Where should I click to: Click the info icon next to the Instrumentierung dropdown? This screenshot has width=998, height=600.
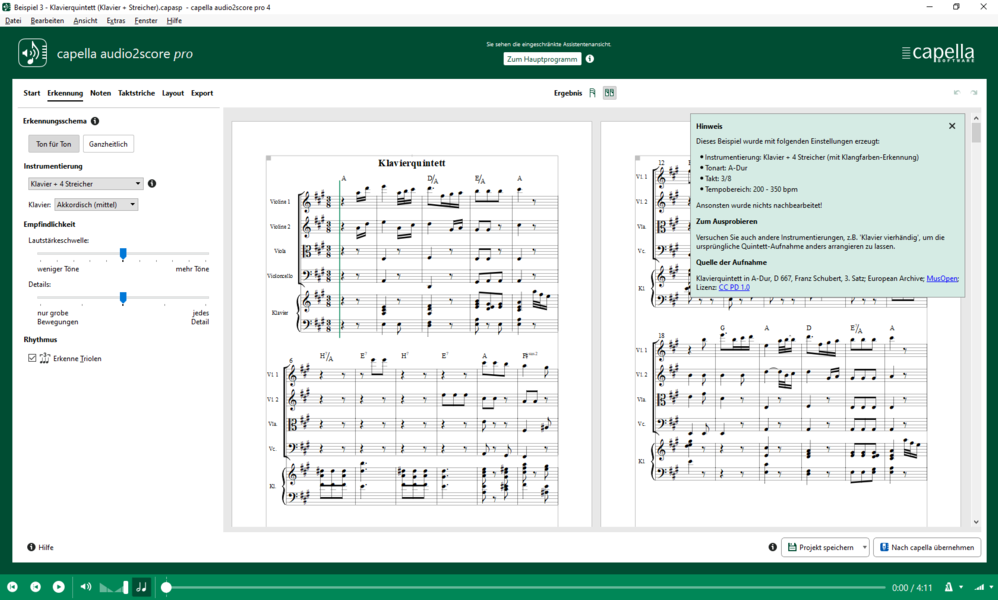tap(152, 183)
